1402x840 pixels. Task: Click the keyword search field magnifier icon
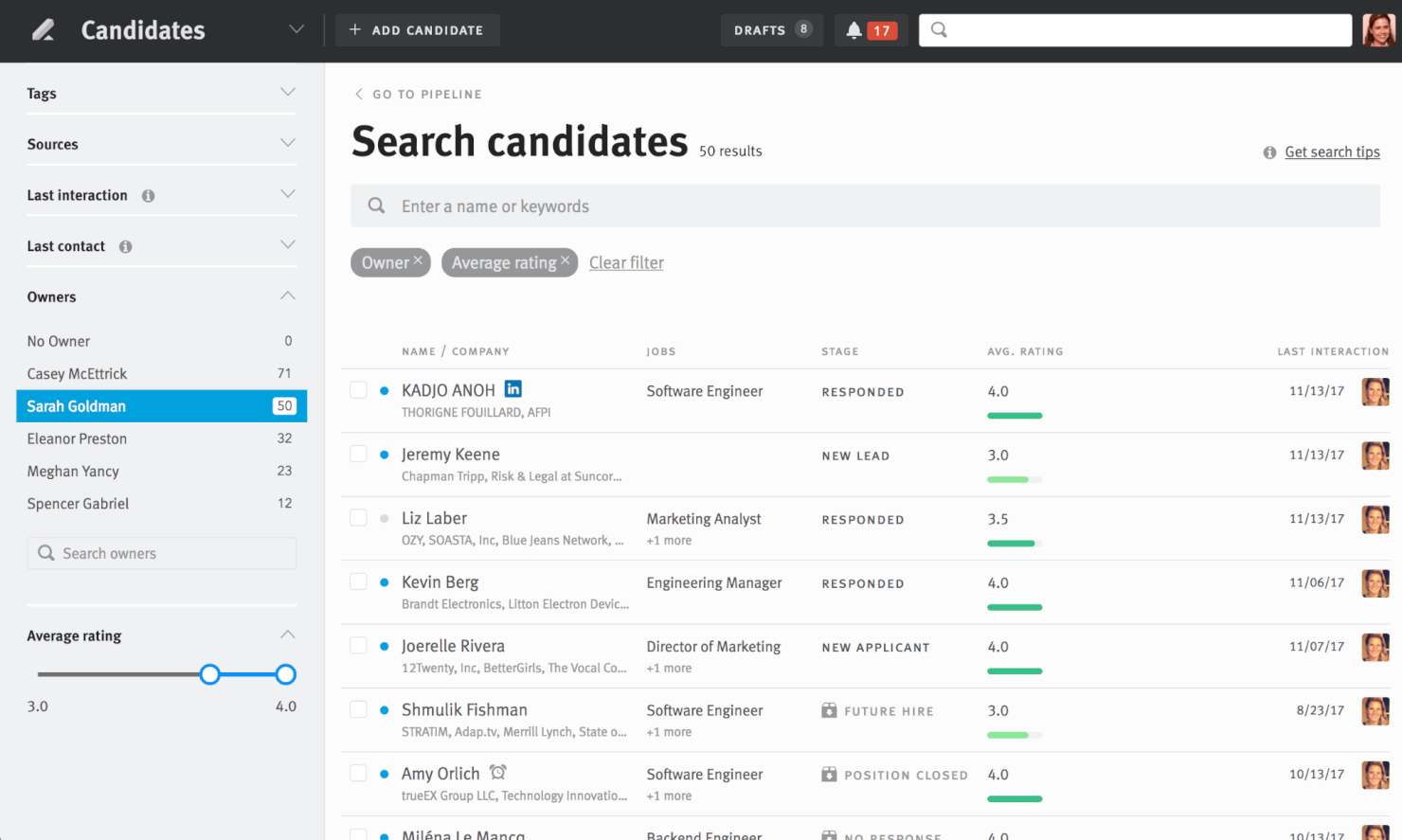point(376,206)
